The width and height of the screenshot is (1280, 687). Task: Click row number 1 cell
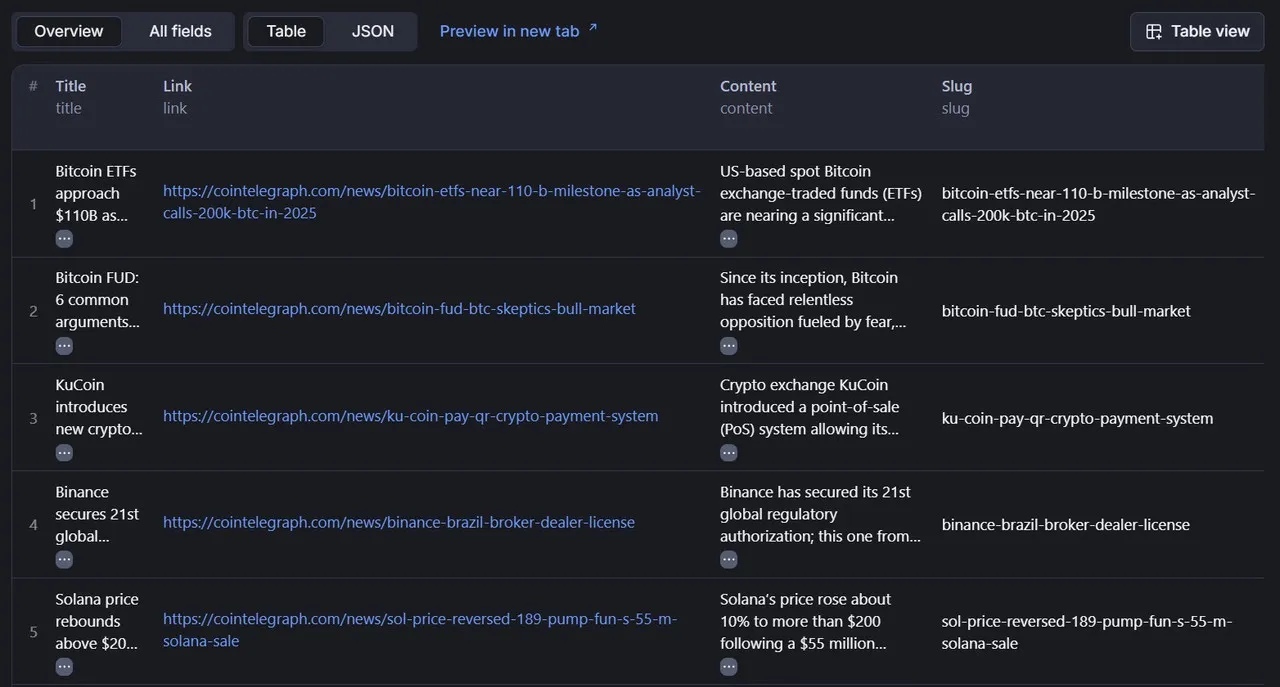point(33,204)
